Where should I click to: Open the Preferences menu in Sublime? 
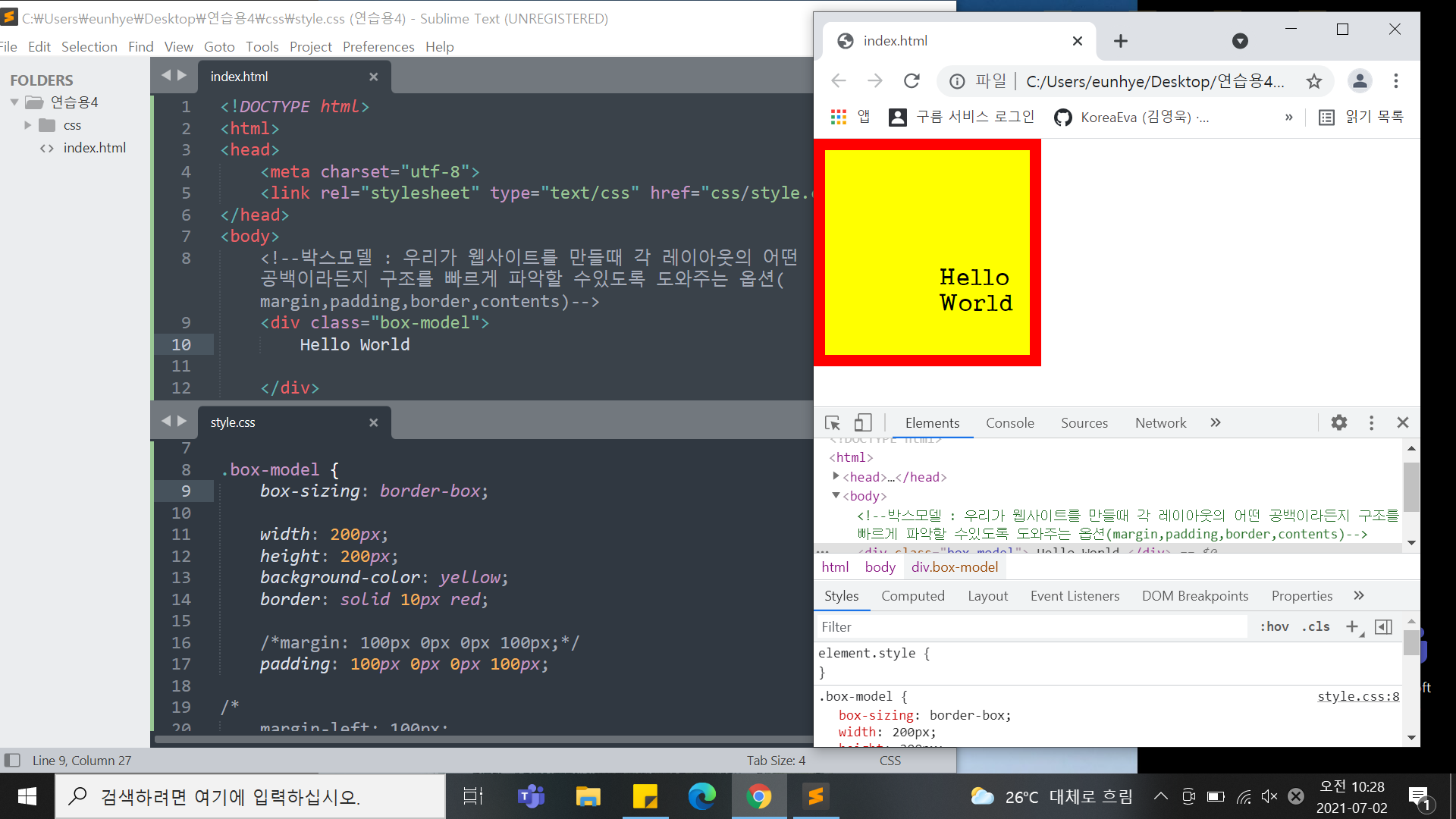(378, 47)
